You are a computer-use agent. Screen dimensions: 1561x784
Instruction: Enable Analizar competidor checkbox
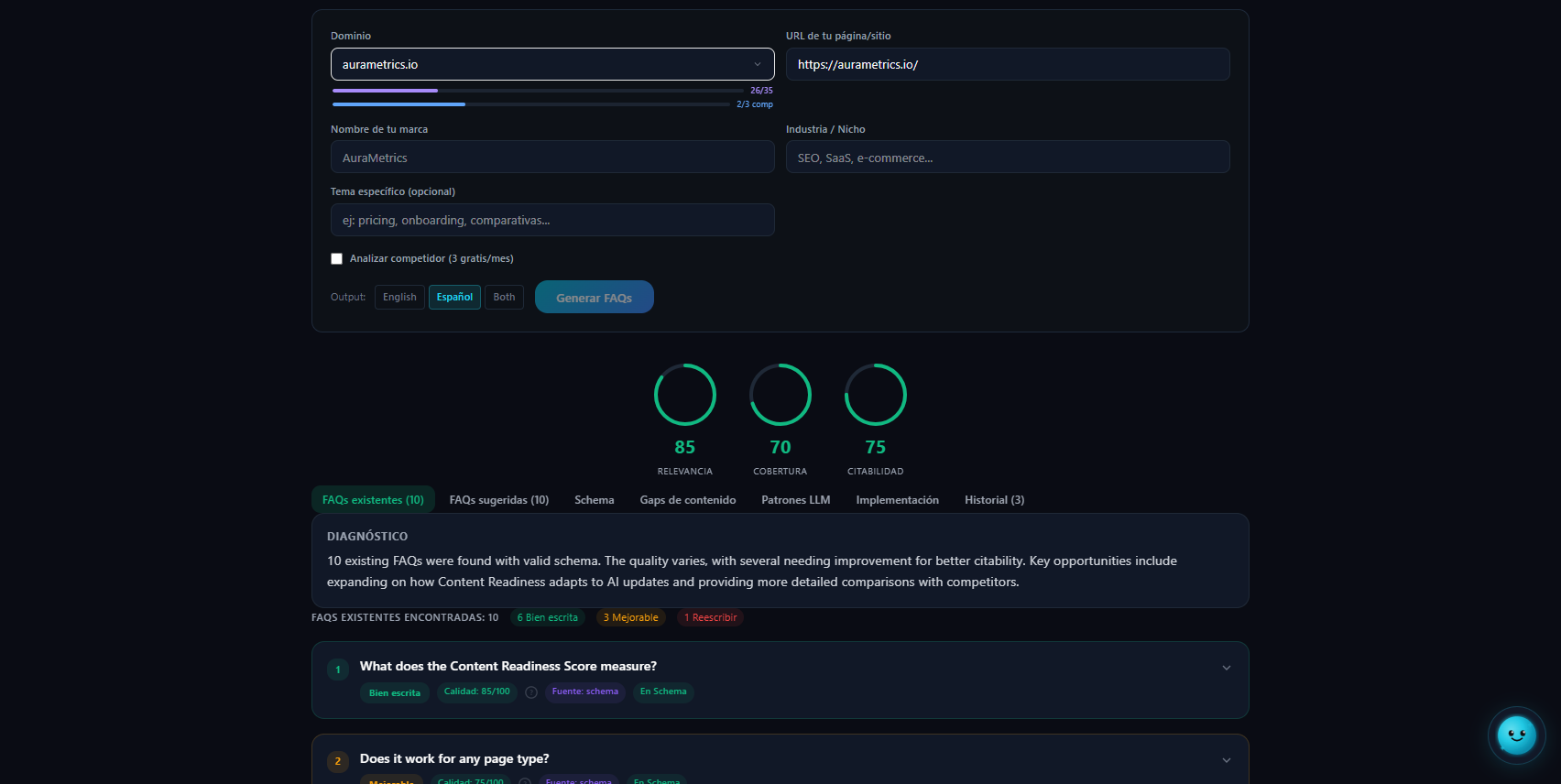coord(336,259)
